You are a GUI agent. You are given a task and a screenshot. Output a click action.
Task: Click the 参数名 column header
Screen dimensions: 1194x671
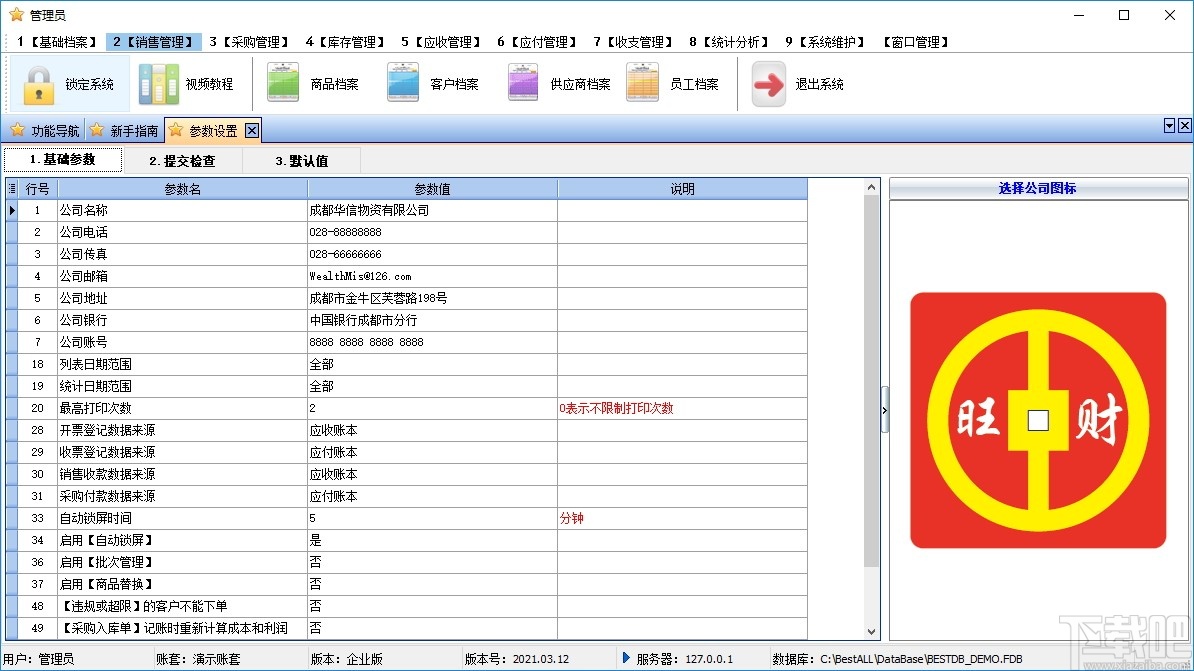[183, 189]
